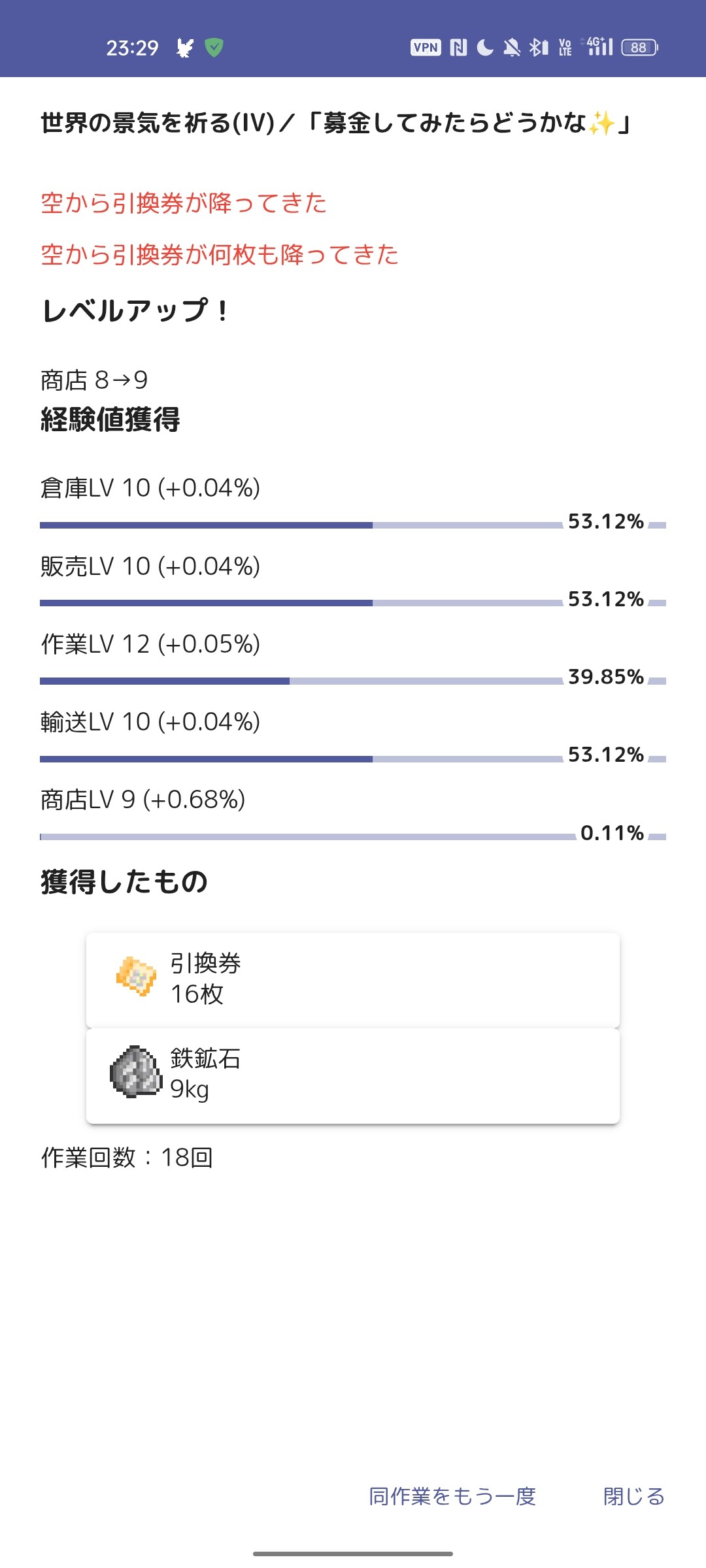This screenshot has width=706, height=1568.
Task: Tap the moon do-not-disturb icon
Action: coord(485,48)
